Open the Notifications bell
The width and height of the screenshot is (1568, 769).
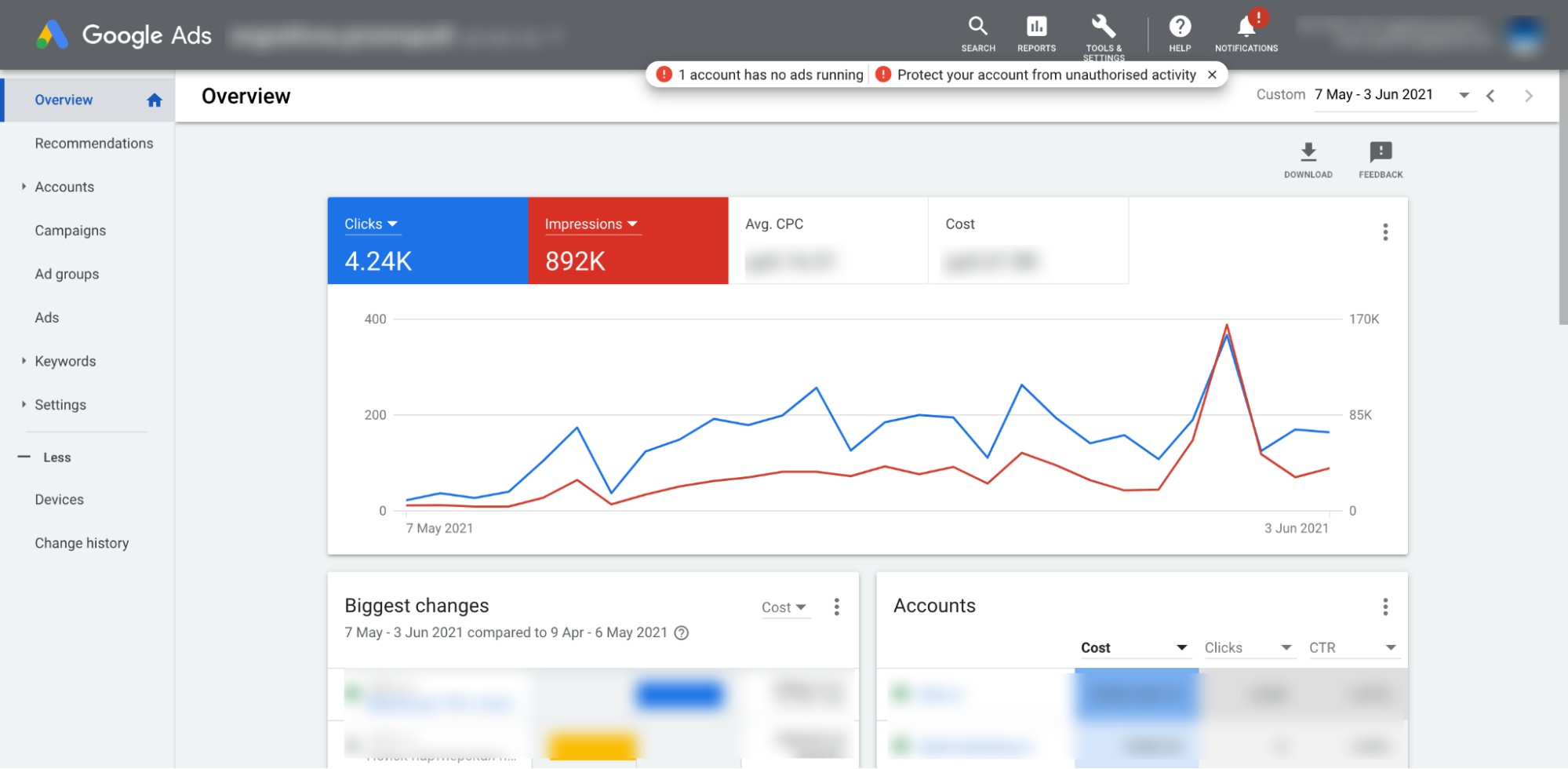1246,33
